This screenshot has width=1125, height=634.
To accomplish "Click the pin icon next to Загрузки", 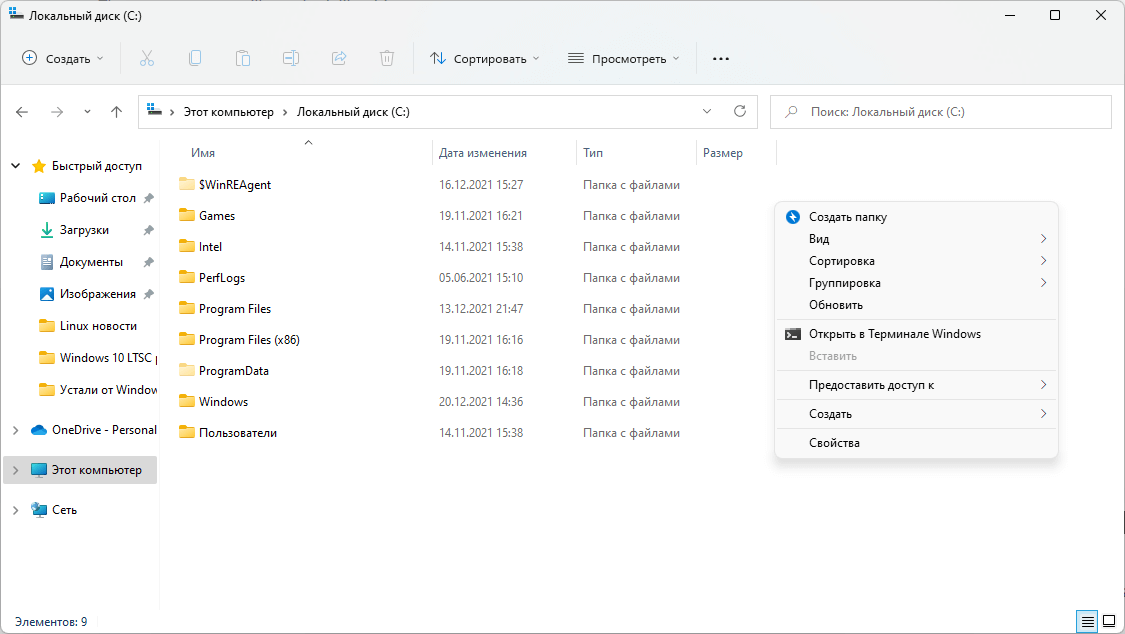I will pyautogui.click(x=149, y=230).
